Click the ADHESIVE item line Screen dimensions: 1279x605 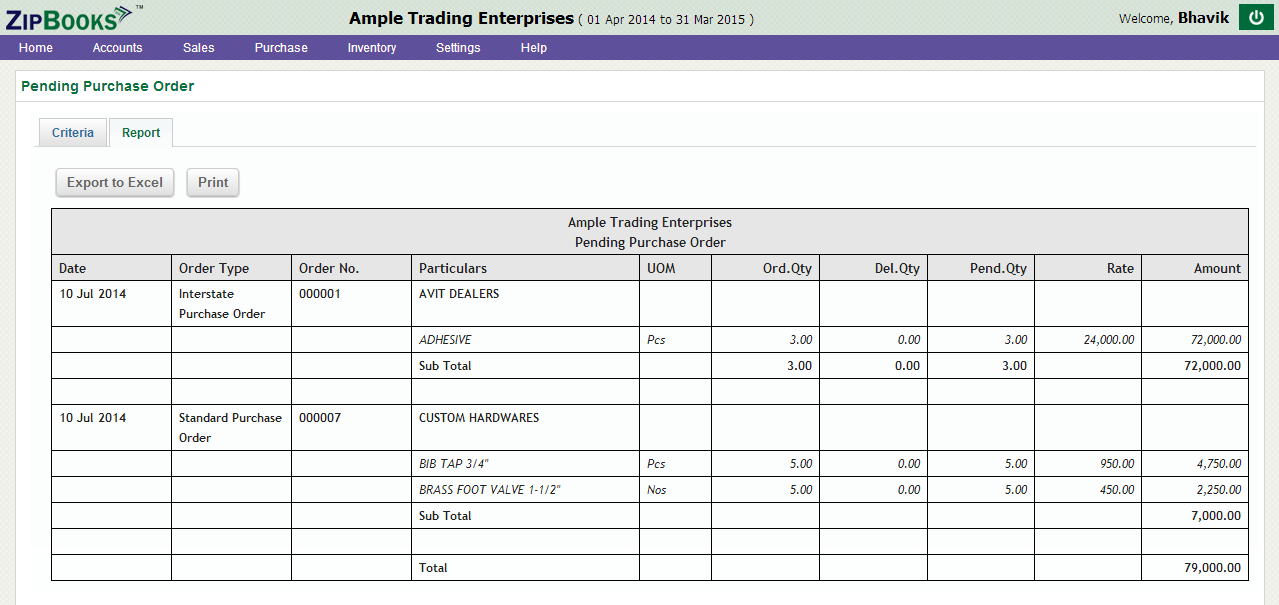point(445,340)
